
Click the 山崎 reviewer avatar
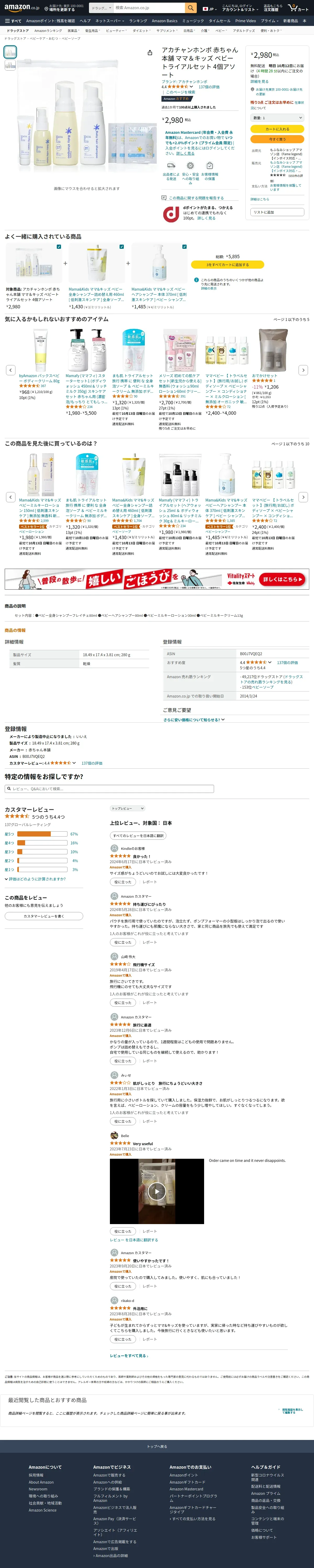click(x=114, y=956)
